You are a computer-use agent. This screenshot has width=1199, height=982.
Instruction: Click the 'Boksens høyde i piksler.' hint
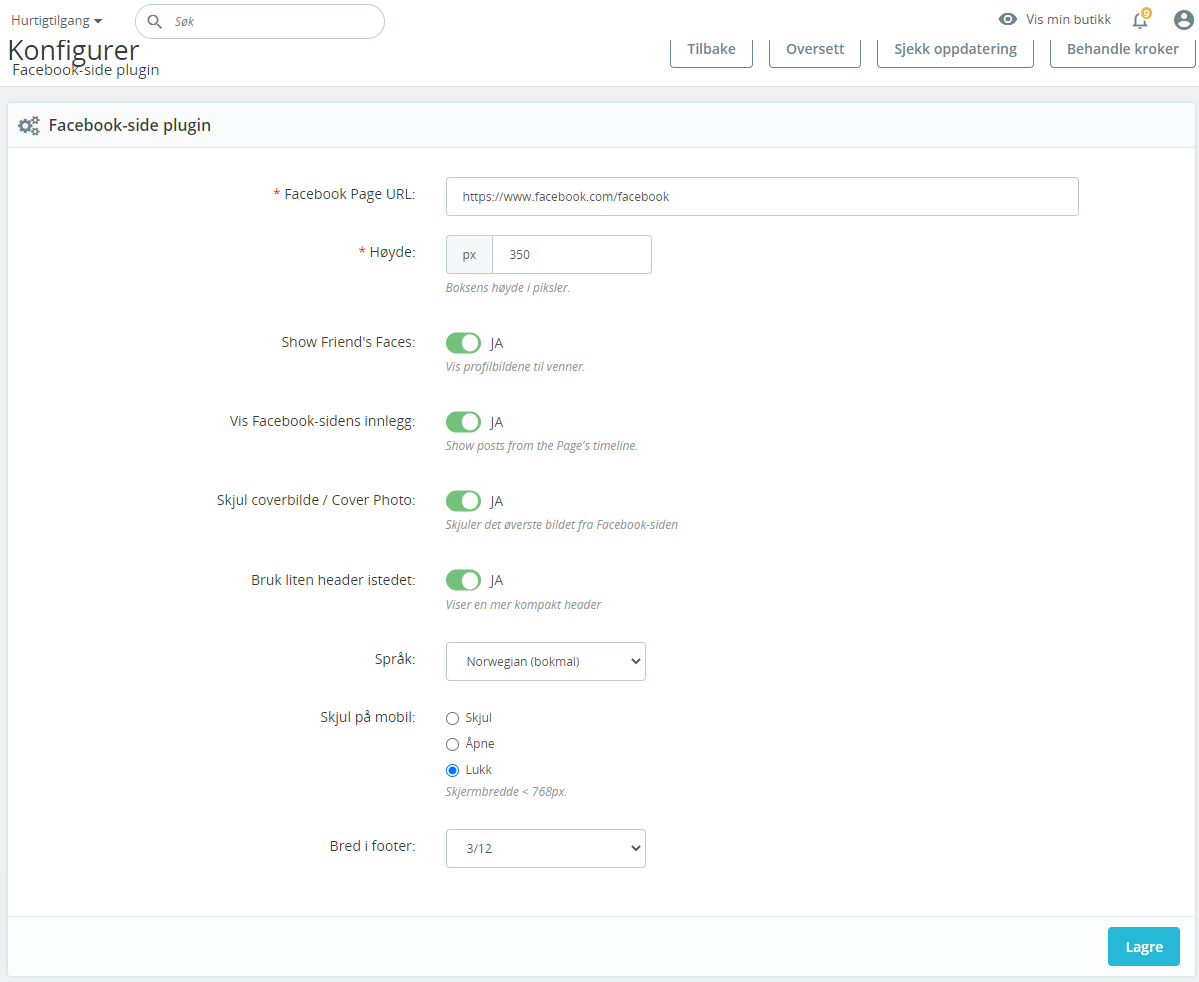tap(508, 288)
